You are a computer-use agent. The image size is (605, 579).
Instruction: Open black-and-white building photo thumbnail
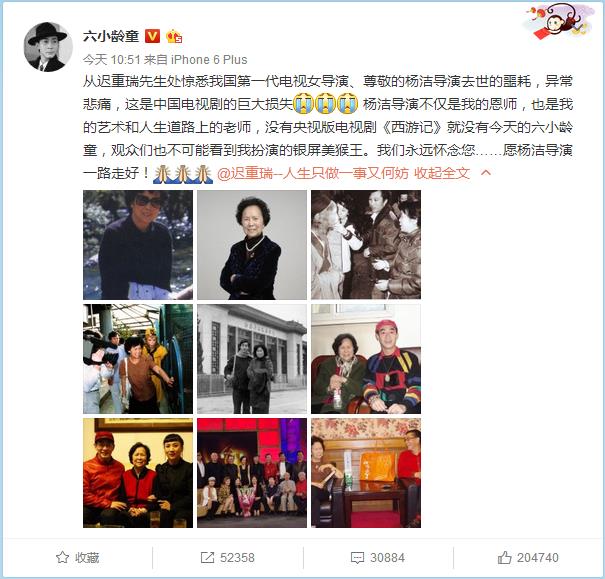tap(252, 359)
